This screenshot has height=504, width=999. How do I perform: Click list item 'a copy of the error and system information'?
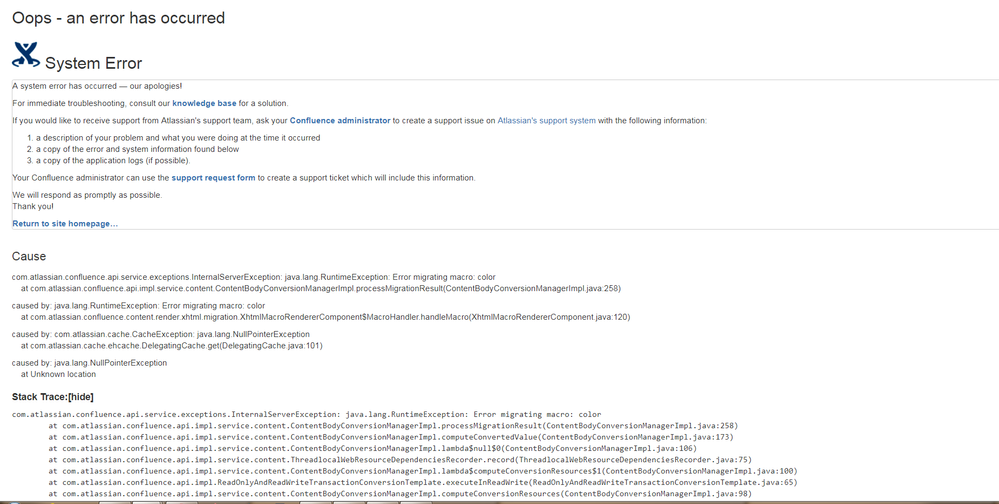[x=138, y=149]
